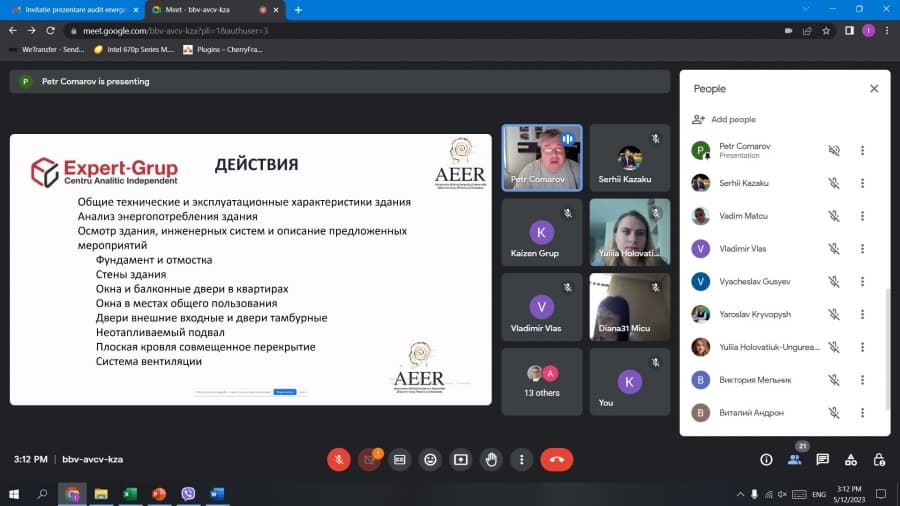Select Serhii Kazaku video tile

tap(630, 158)
